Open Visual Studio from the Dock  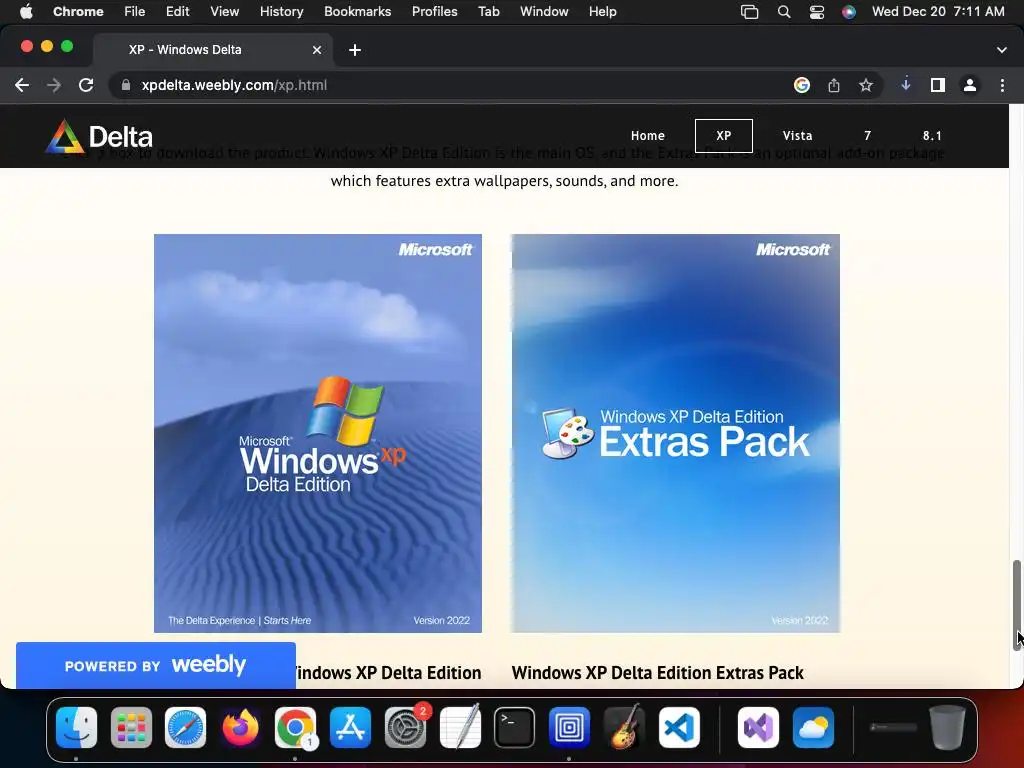(758, 727)
